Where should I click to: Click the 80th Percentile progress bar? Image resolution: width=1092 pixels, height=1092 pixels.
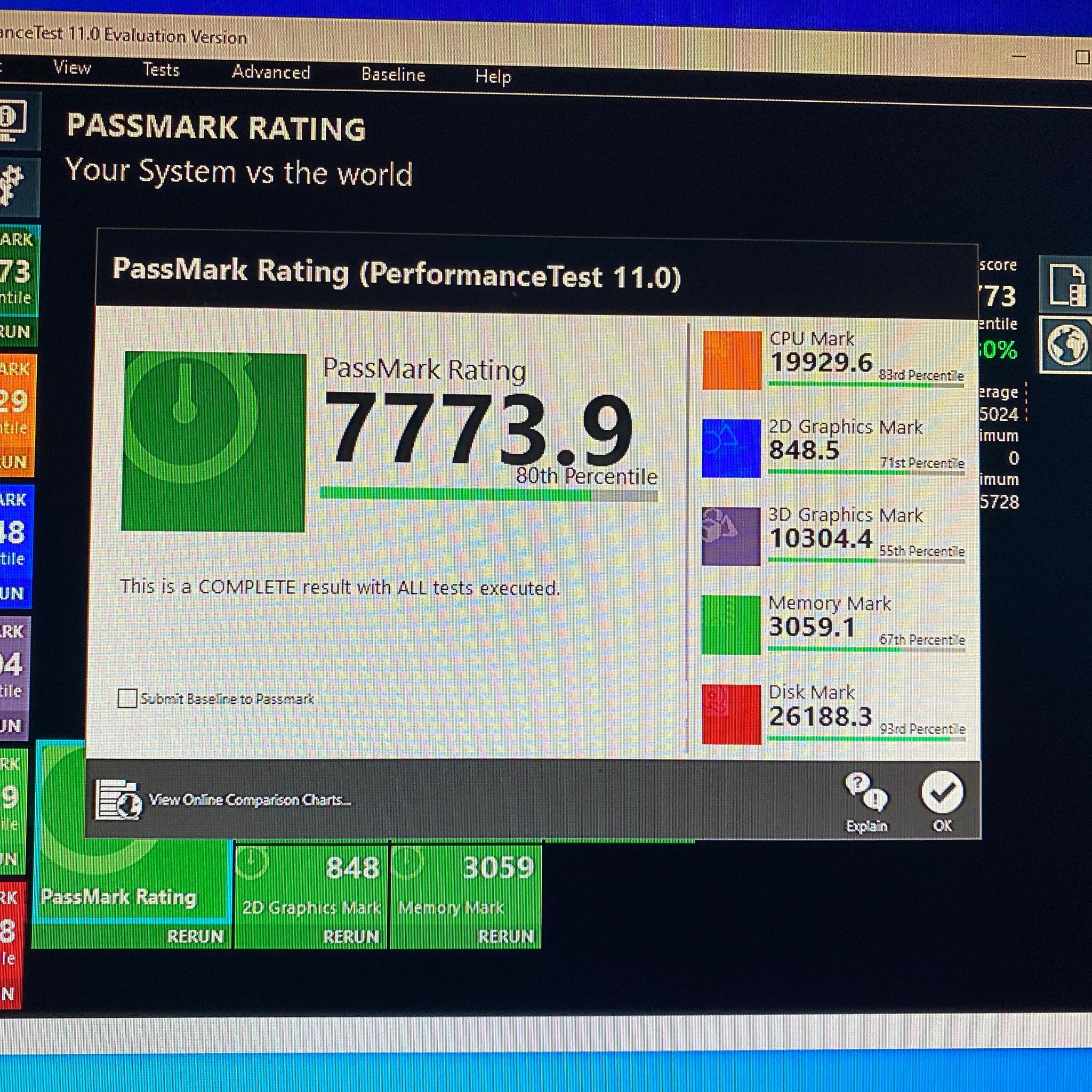(x=488, y=495)
